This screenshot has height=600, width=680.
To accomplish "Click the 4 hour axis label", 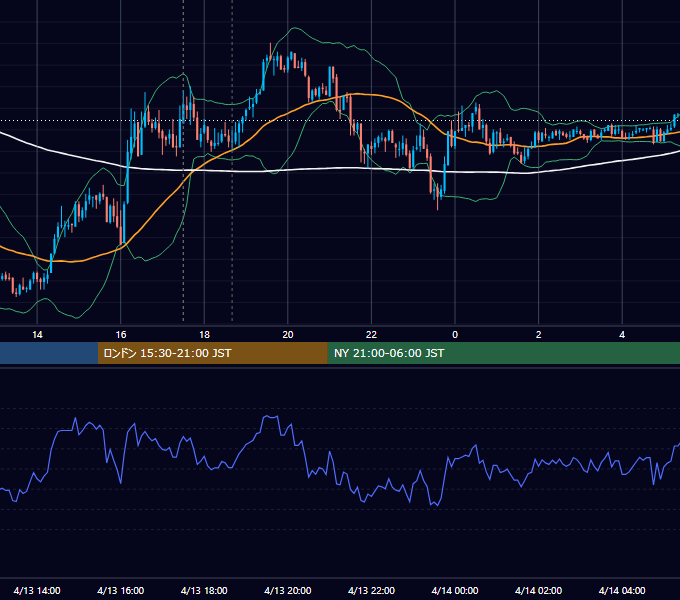I will click(x=622, y=335).
